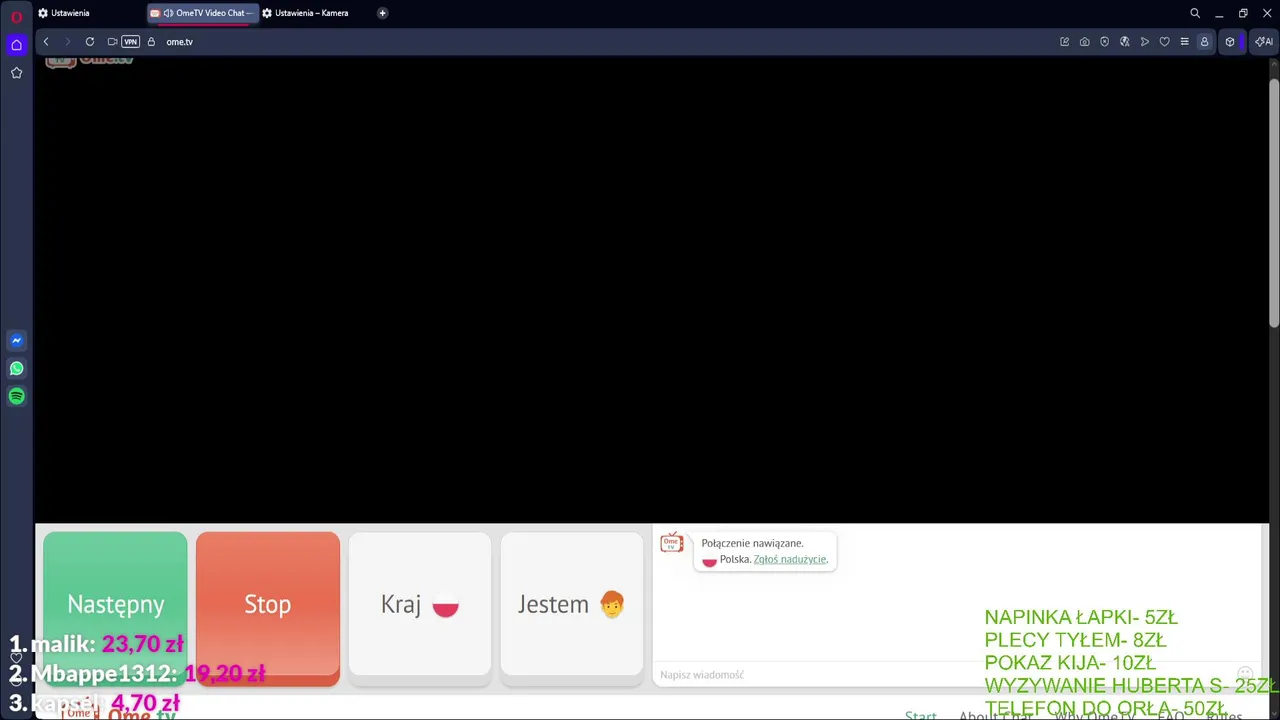
Task: Mute audio on the OmeTV tab
Action: click(x=167, y=13)
